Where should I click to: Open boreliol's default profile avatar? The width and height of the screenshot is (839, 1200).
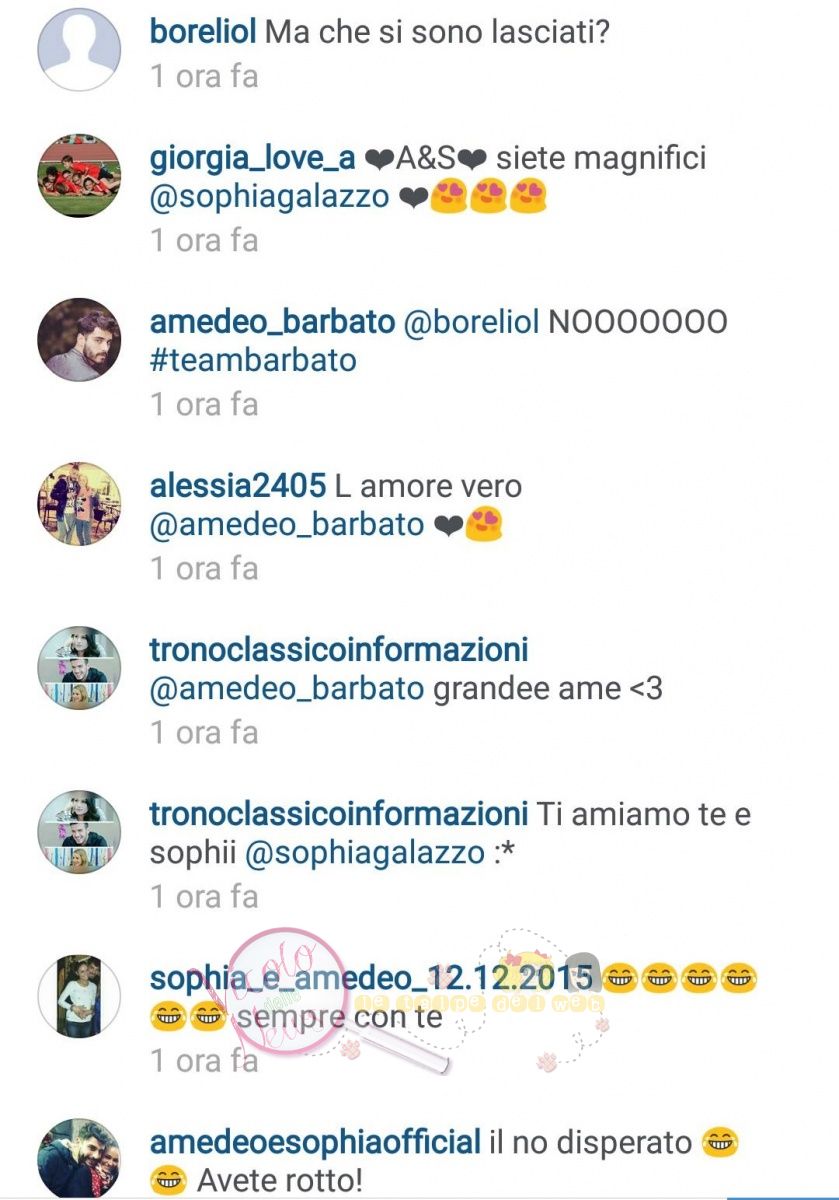tap(79, 49)
